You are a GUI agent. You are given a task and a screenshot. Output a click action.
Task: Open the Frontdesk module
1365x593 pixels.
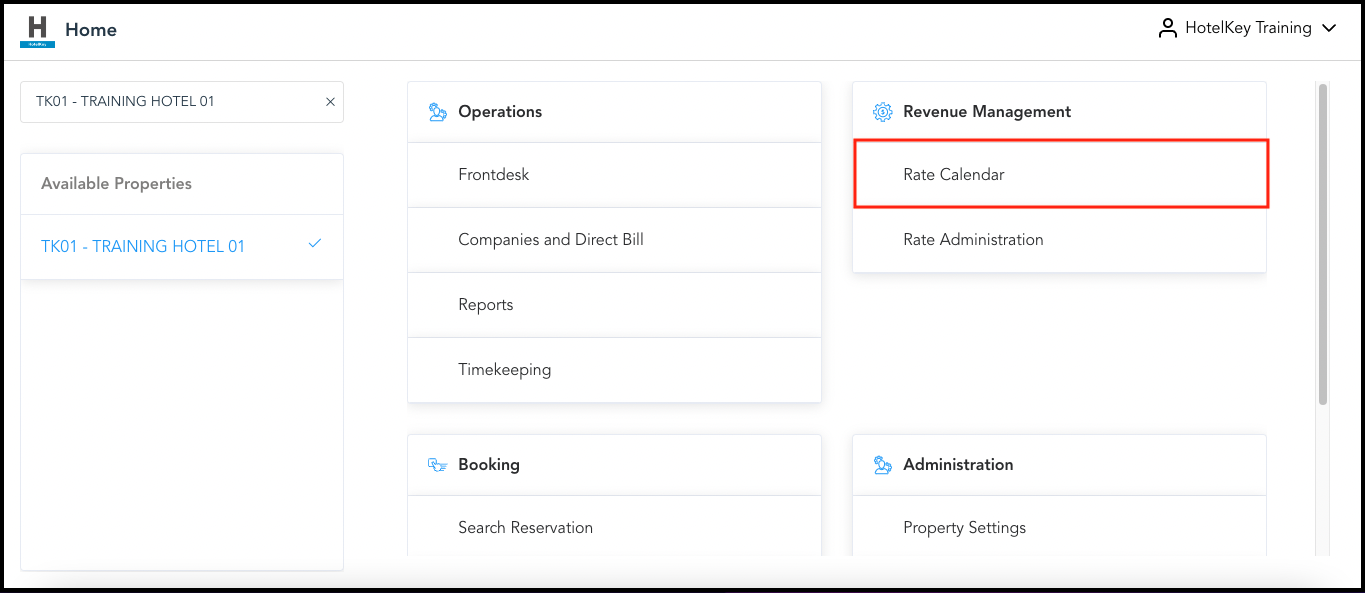493,175
